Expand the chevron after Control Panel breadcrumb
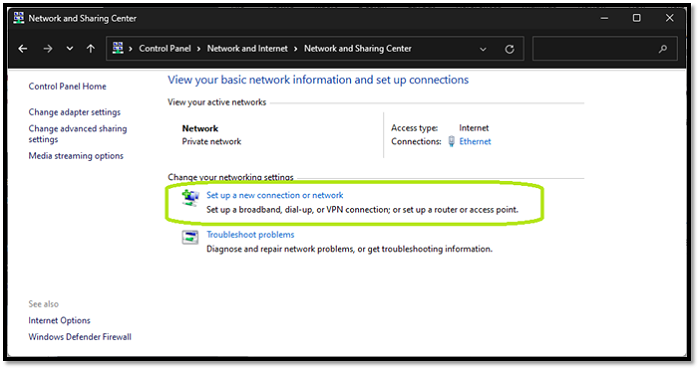The image size is (700, 370). tap(199, 49)
